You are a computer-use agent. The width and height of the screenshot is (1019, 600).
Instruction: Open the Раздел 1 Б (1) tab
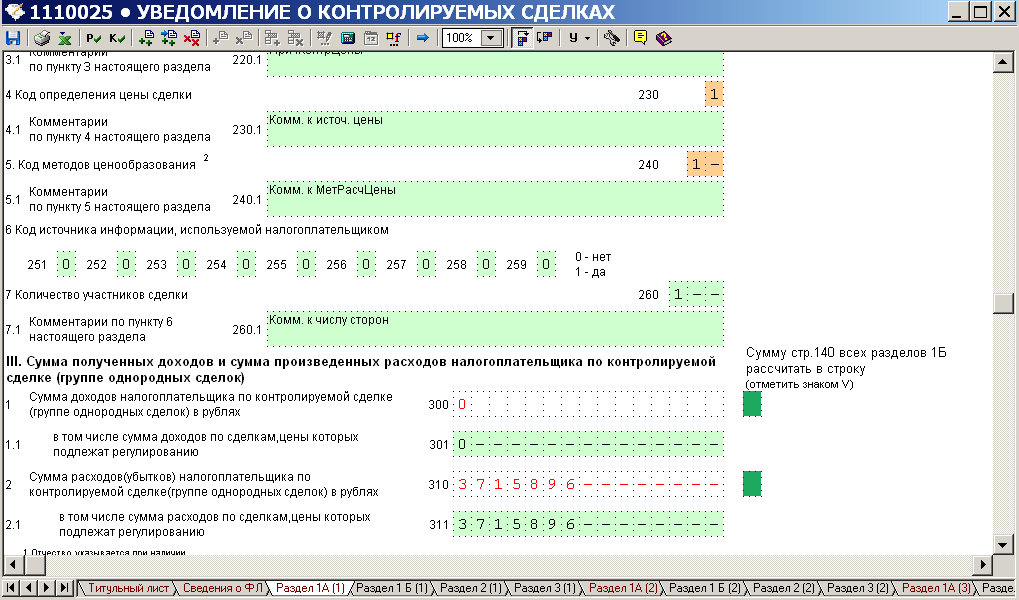click(x=392, y=588)
